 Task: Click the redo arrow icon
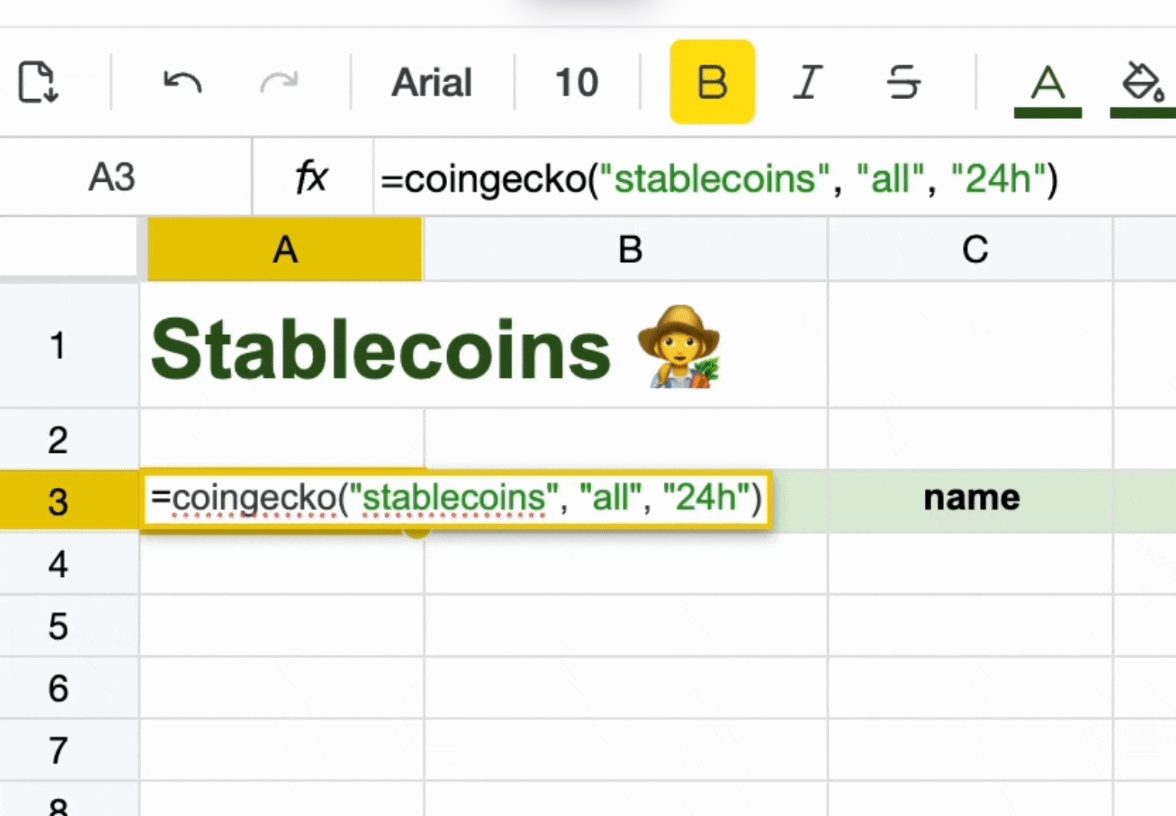click(278, 82)
